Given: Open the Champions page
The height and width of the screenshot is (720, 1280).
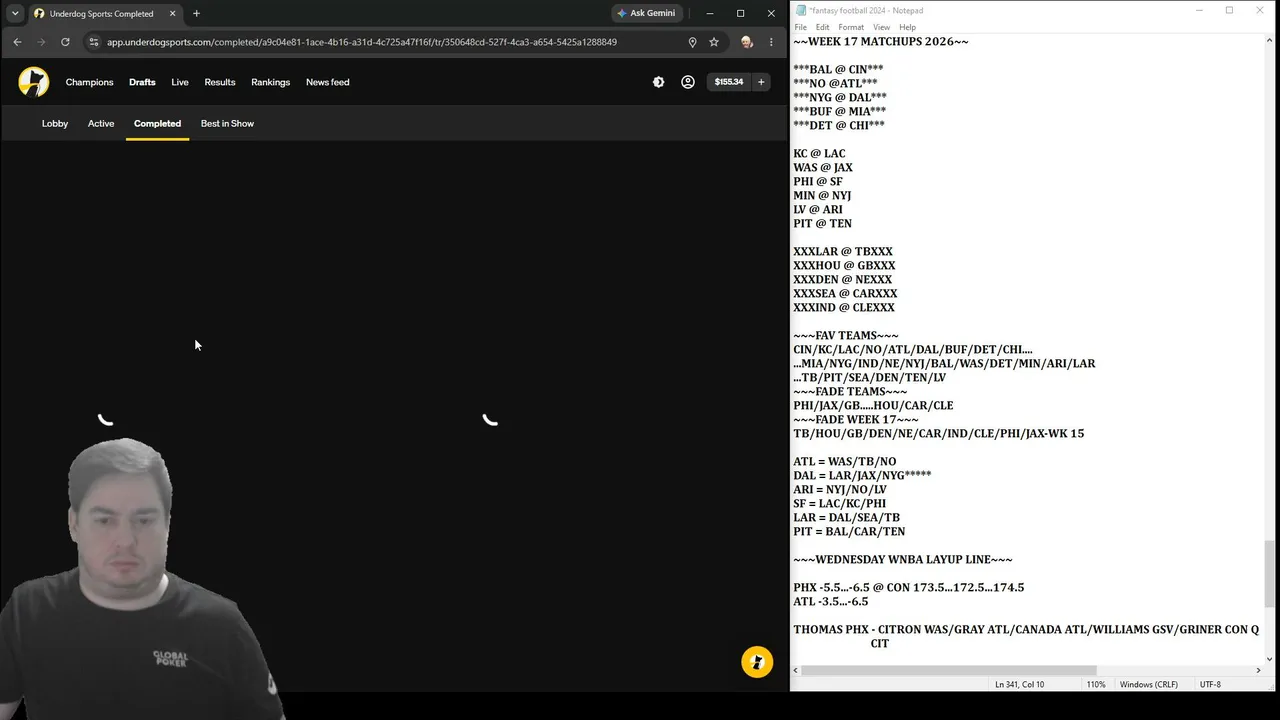Looking at the screenshot, I should coord(90,82).
